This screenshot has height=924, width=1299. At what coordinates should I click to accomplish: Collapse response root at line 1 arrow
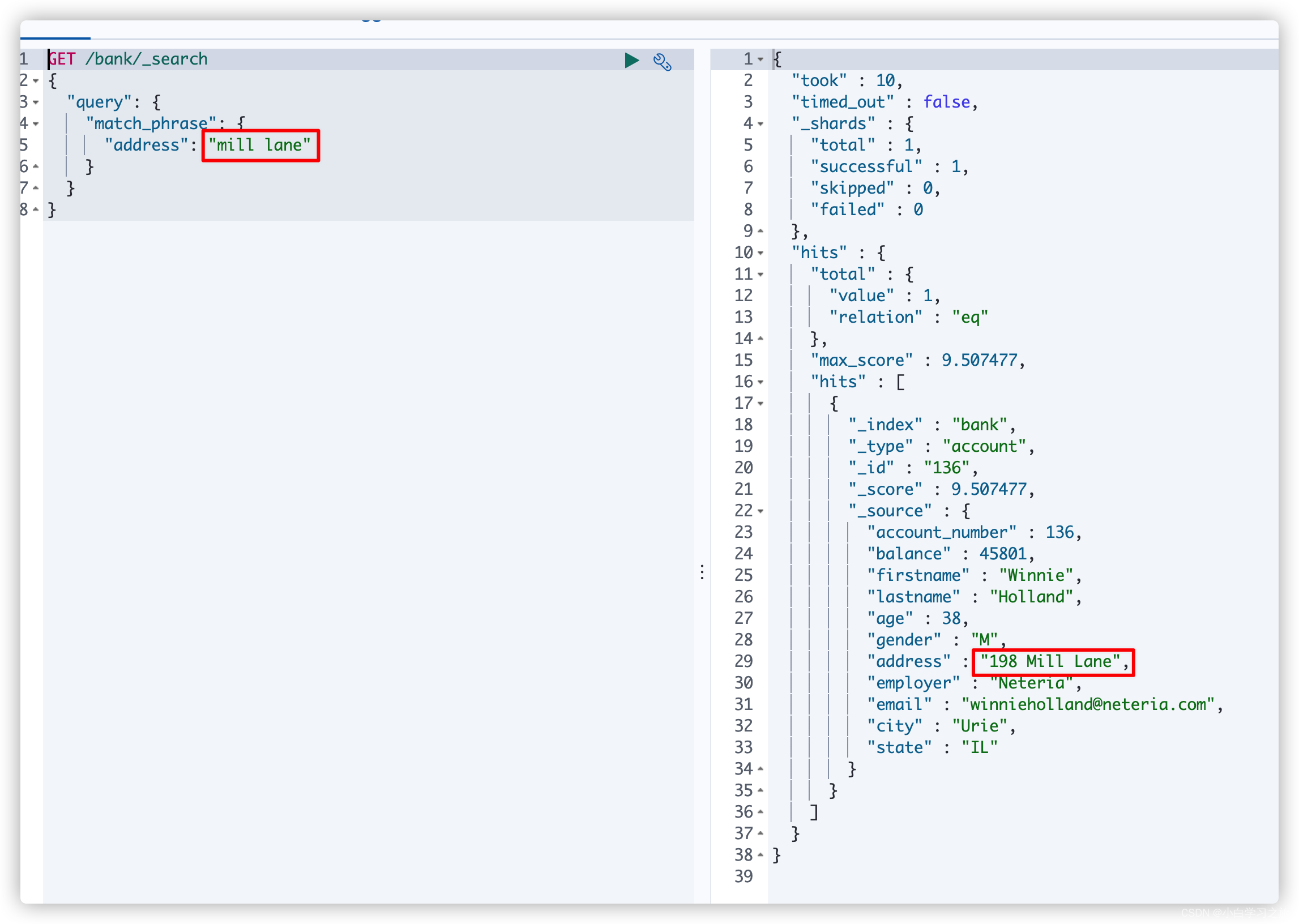(760, 59)
